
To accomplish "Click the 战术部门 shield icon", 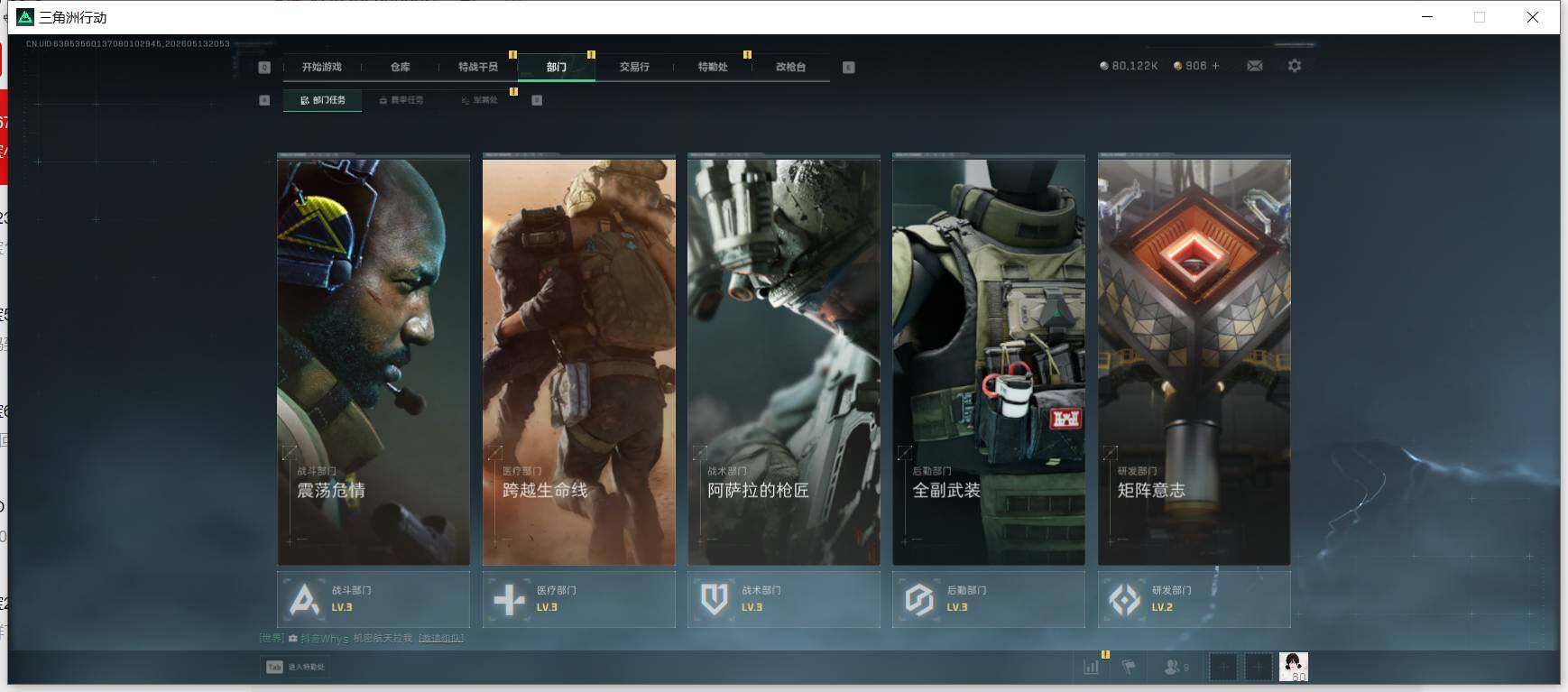I will [x=715, y=599].
